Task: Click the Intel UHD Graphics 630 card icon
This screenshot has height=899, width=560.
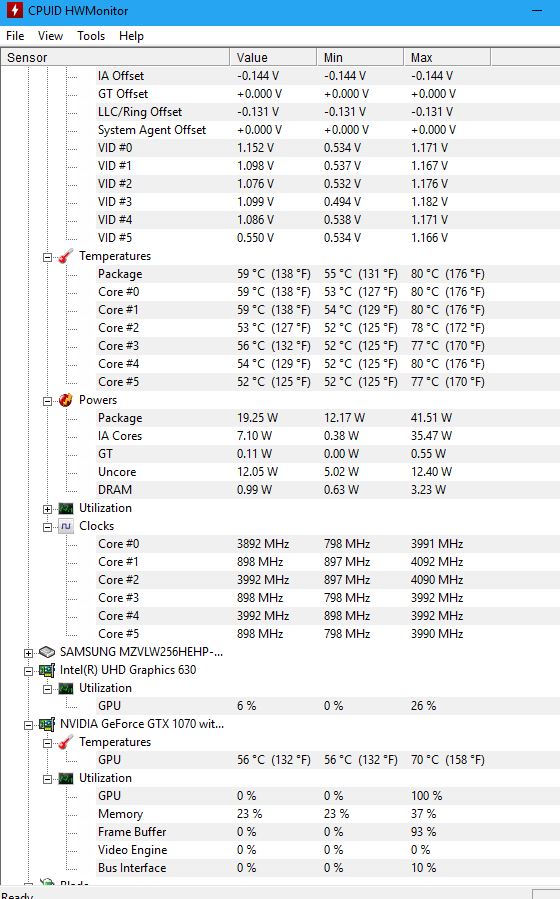Action: point(46,670)
